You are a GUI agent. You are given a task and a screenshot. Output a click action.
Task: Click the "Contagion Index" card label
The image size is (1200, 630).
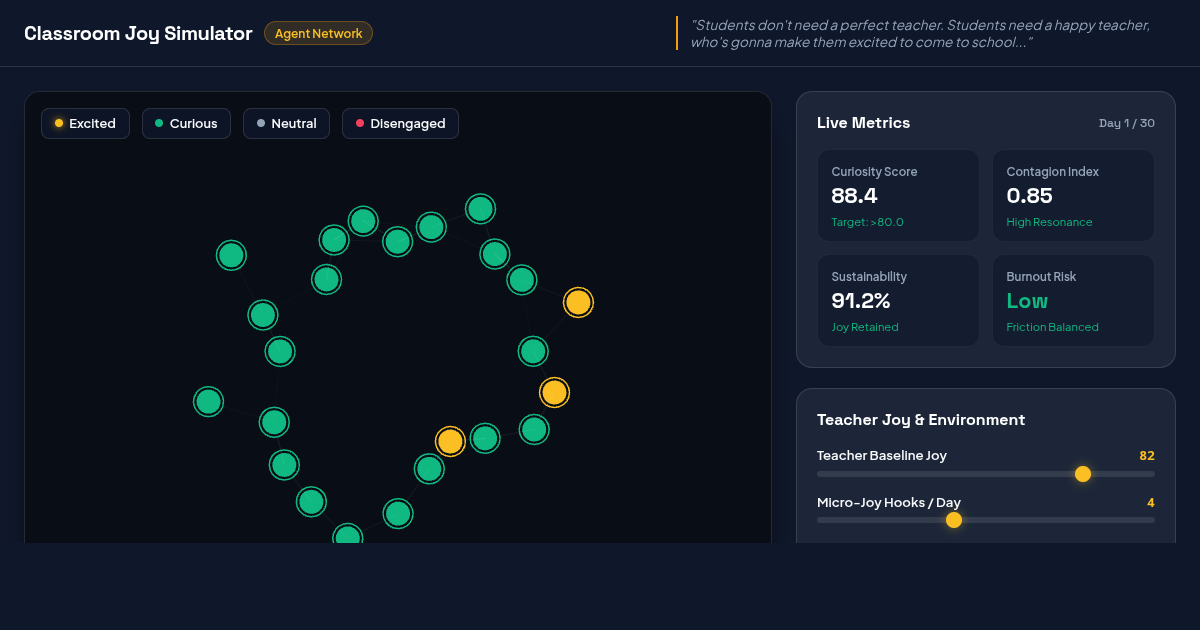click(1052, 172)
